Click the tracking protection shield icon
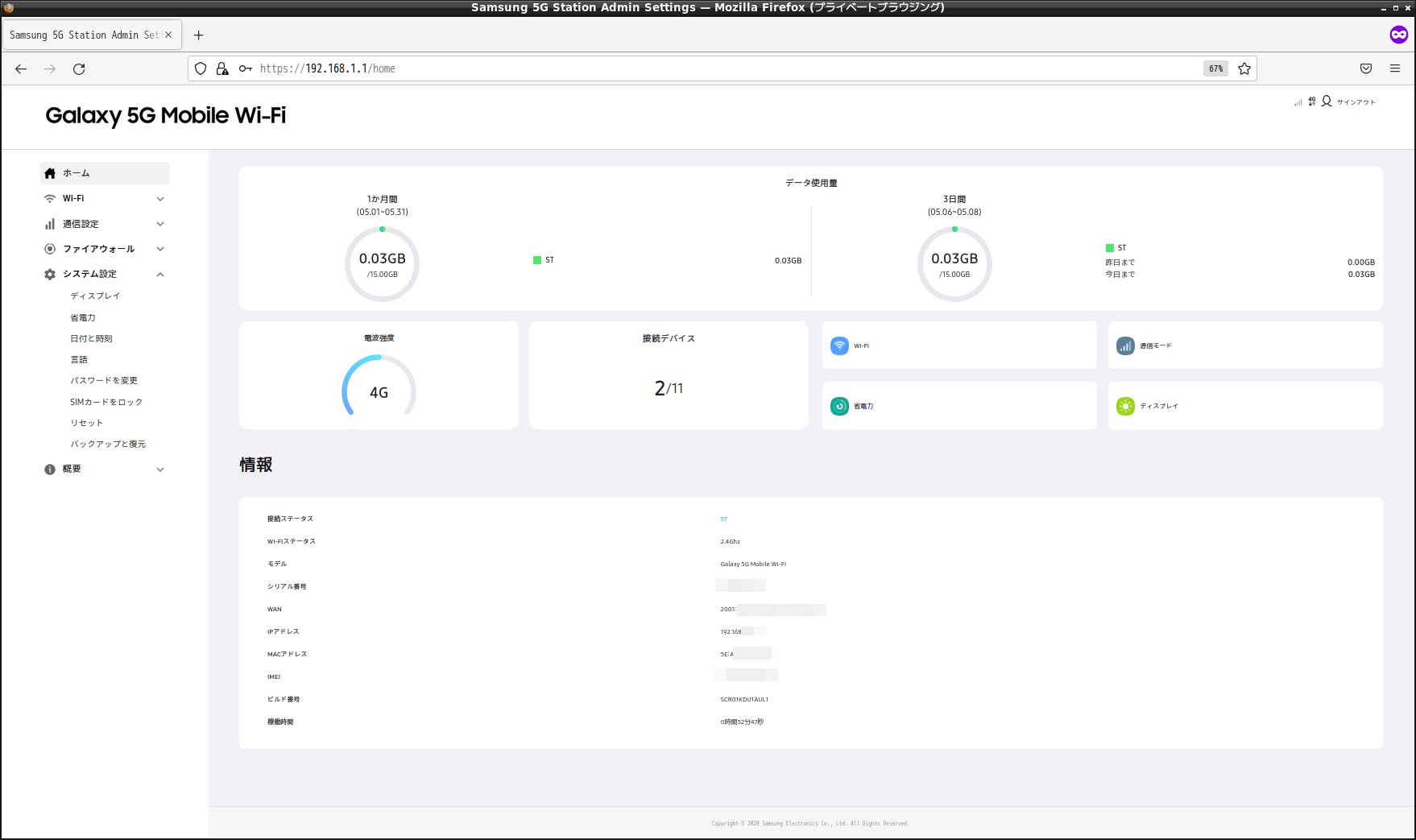 coord(201,69)
